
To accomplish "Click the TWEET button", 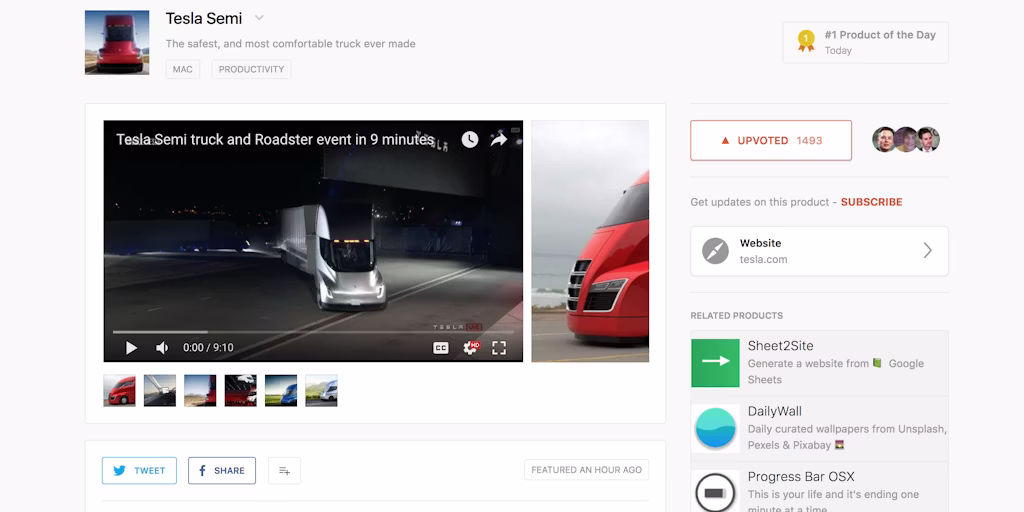I will (139, 471).
